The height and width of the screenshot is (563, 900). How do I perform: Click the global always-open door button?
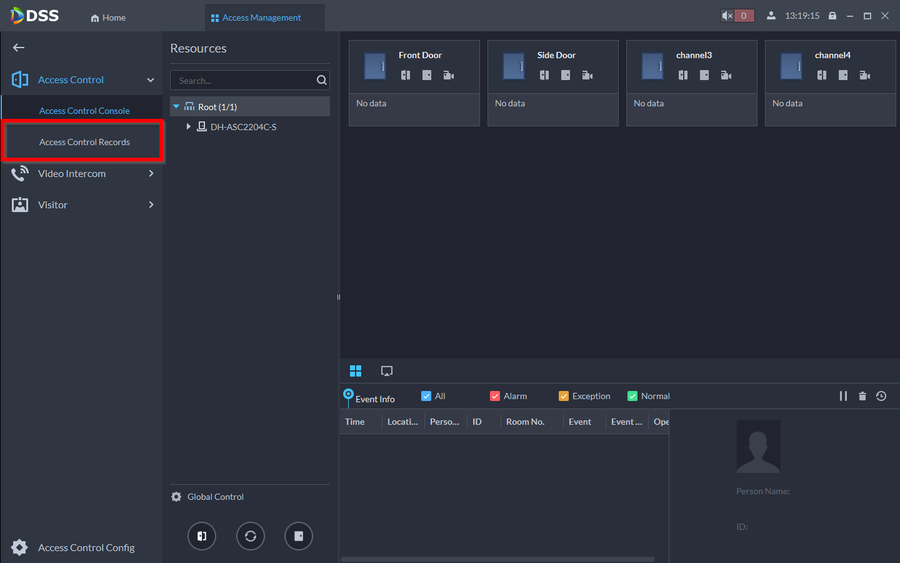202,536
